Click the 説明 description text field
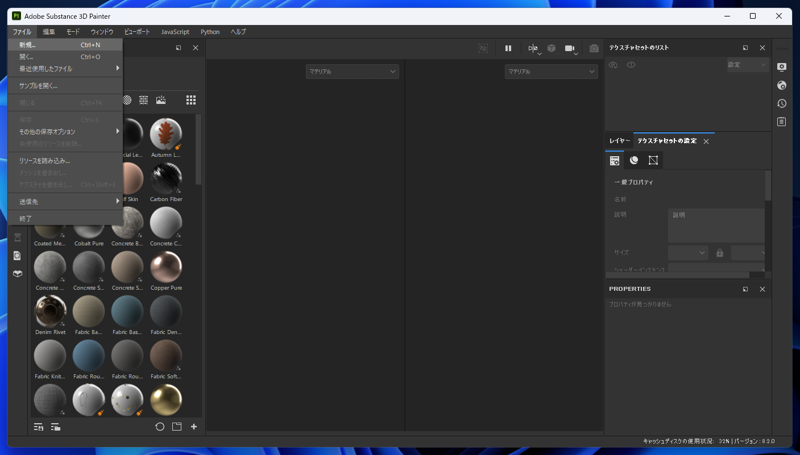The height and width of the screenshot is (455, 800). 717,225
